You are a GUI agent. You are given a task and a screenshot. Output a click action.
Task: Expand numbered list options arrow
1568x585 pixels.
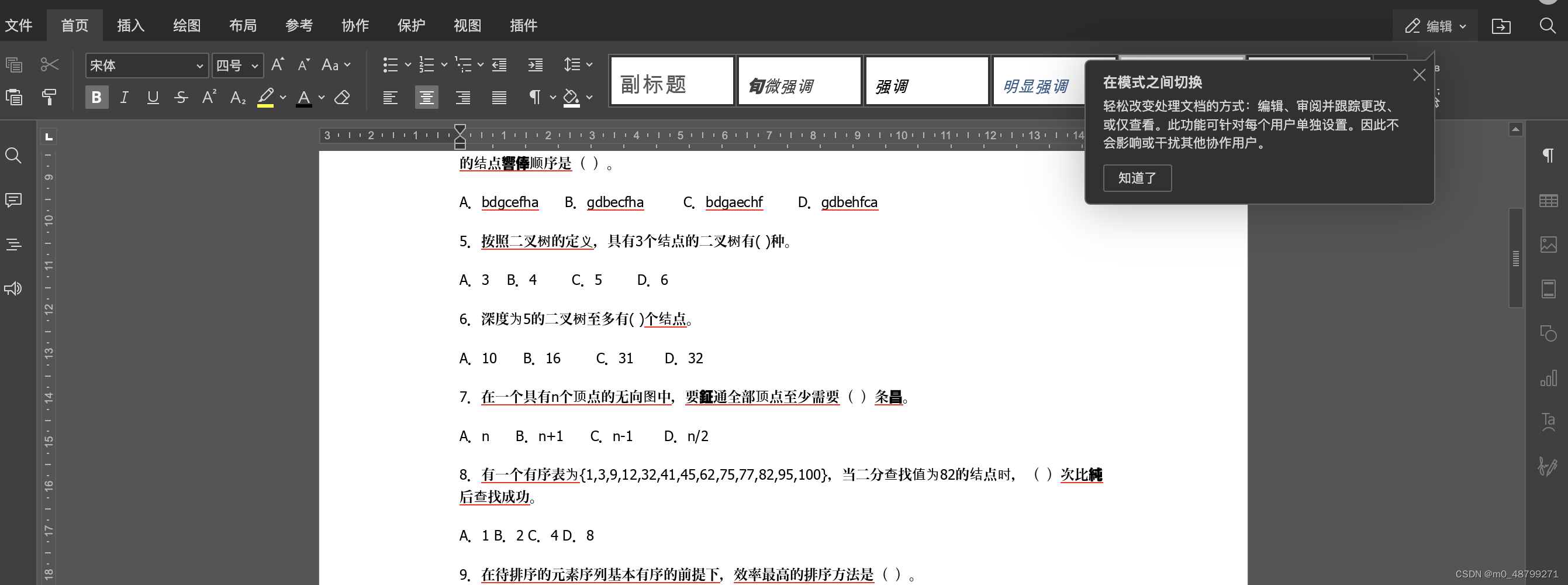[444, 64]
